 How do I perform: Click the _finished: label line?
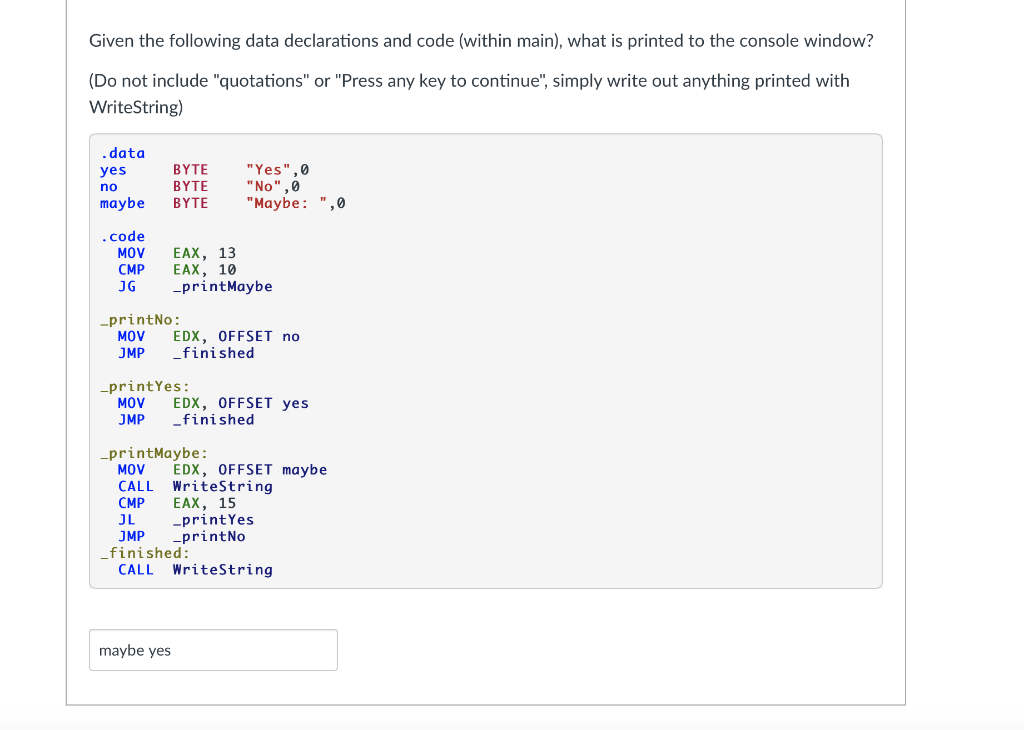[144, 553]
